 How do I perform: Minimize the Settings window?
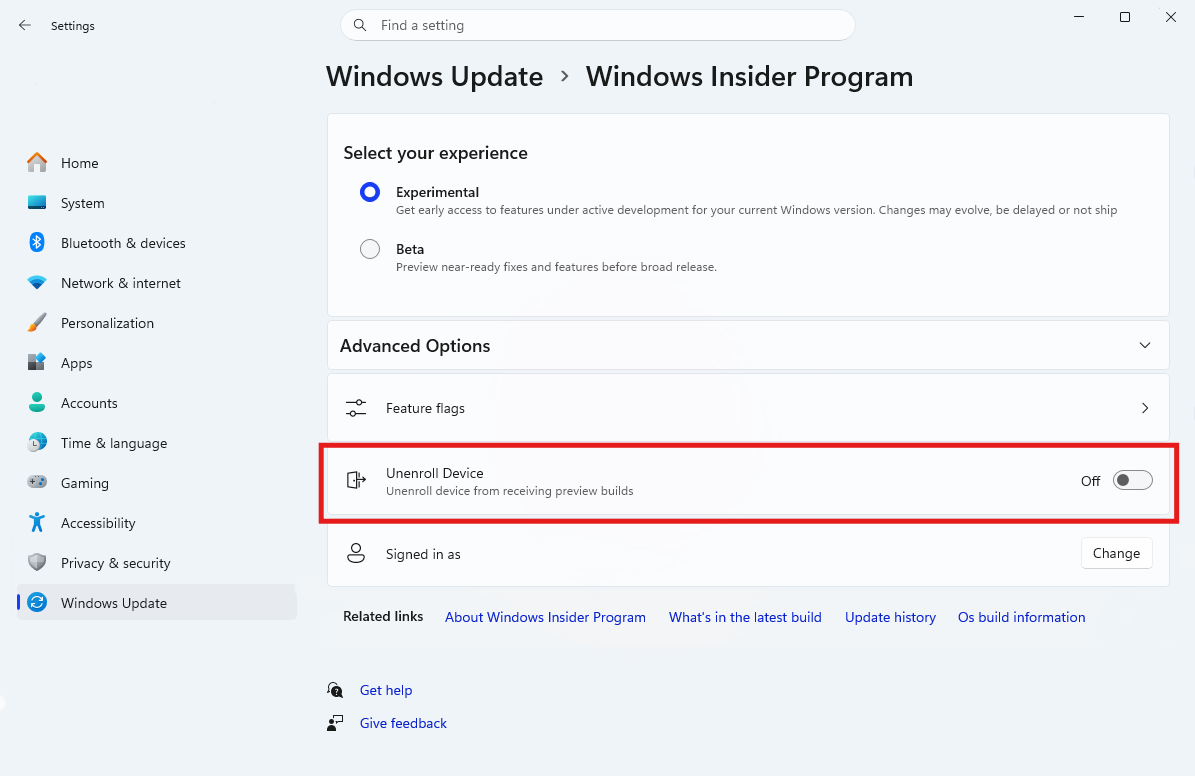point(1079,17)
